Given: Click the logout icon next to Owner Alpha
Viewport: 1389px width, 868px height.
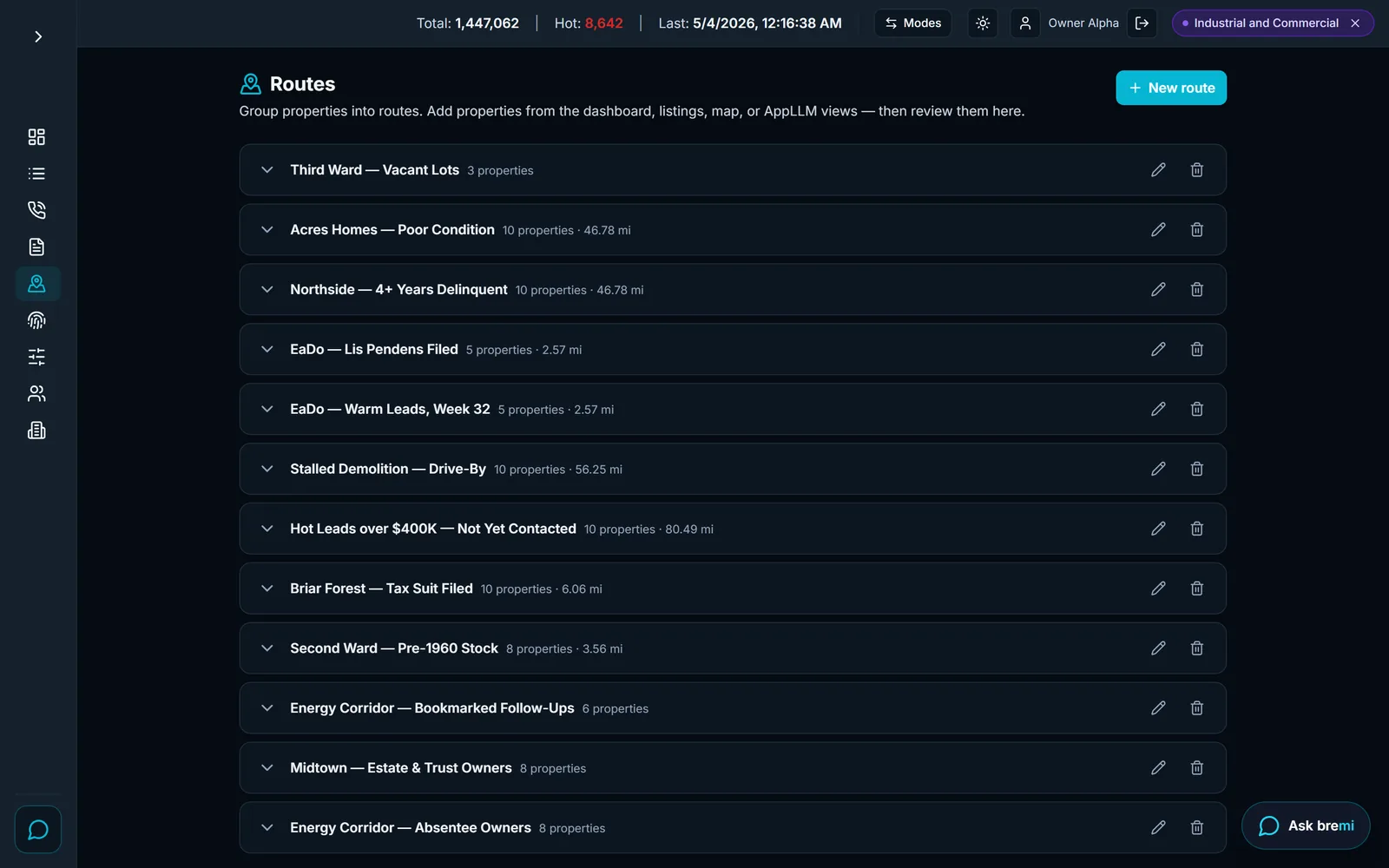Looking at the screenshot, I should [x=1142, y=23].
